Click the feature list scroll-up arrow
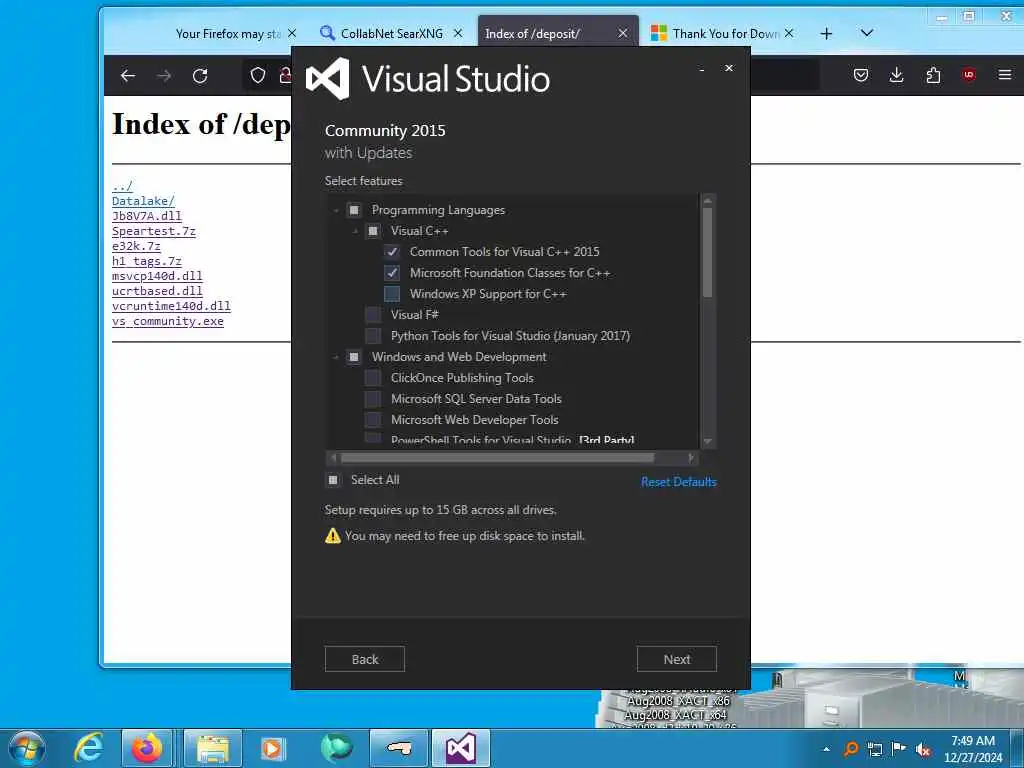Image resolution: width=1024 pixels, height=768 pixels. click(x=707, y=200)
